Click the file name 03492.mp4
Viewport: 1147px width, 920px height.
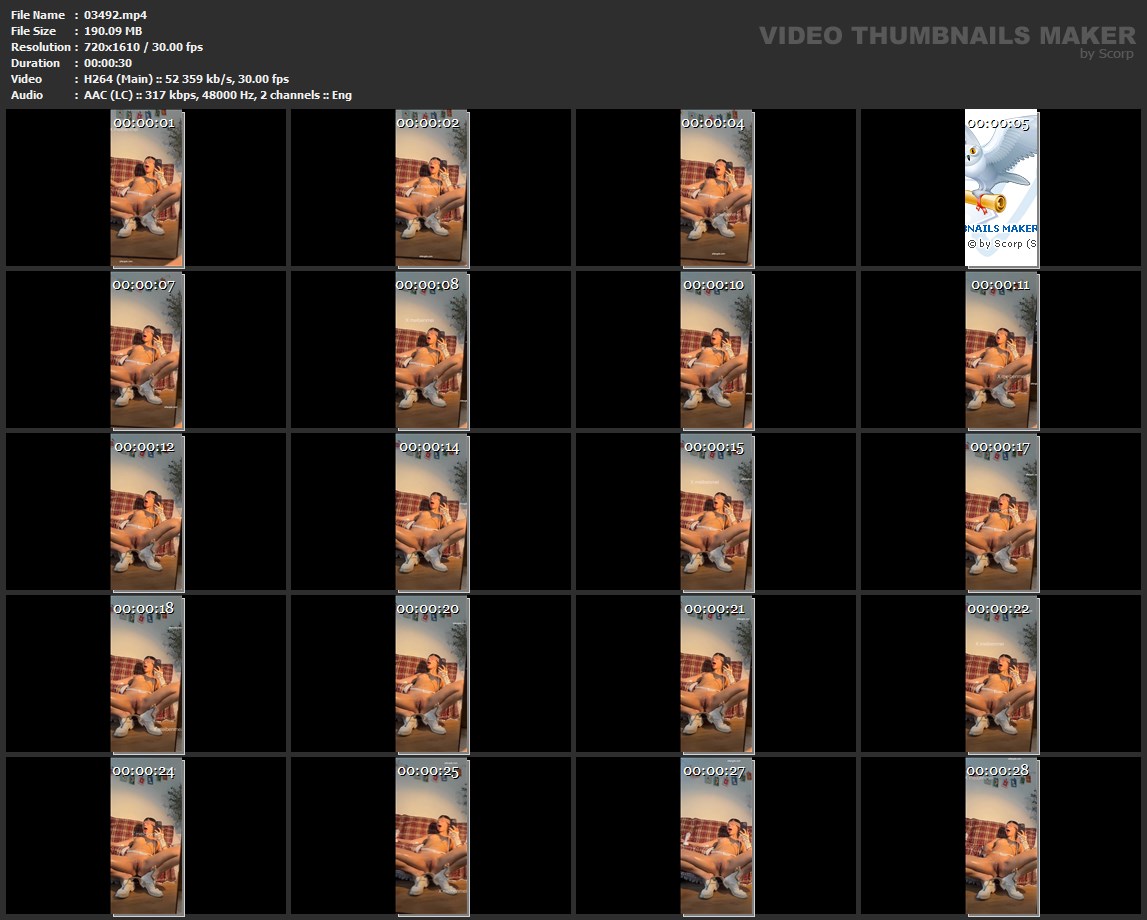116,15
